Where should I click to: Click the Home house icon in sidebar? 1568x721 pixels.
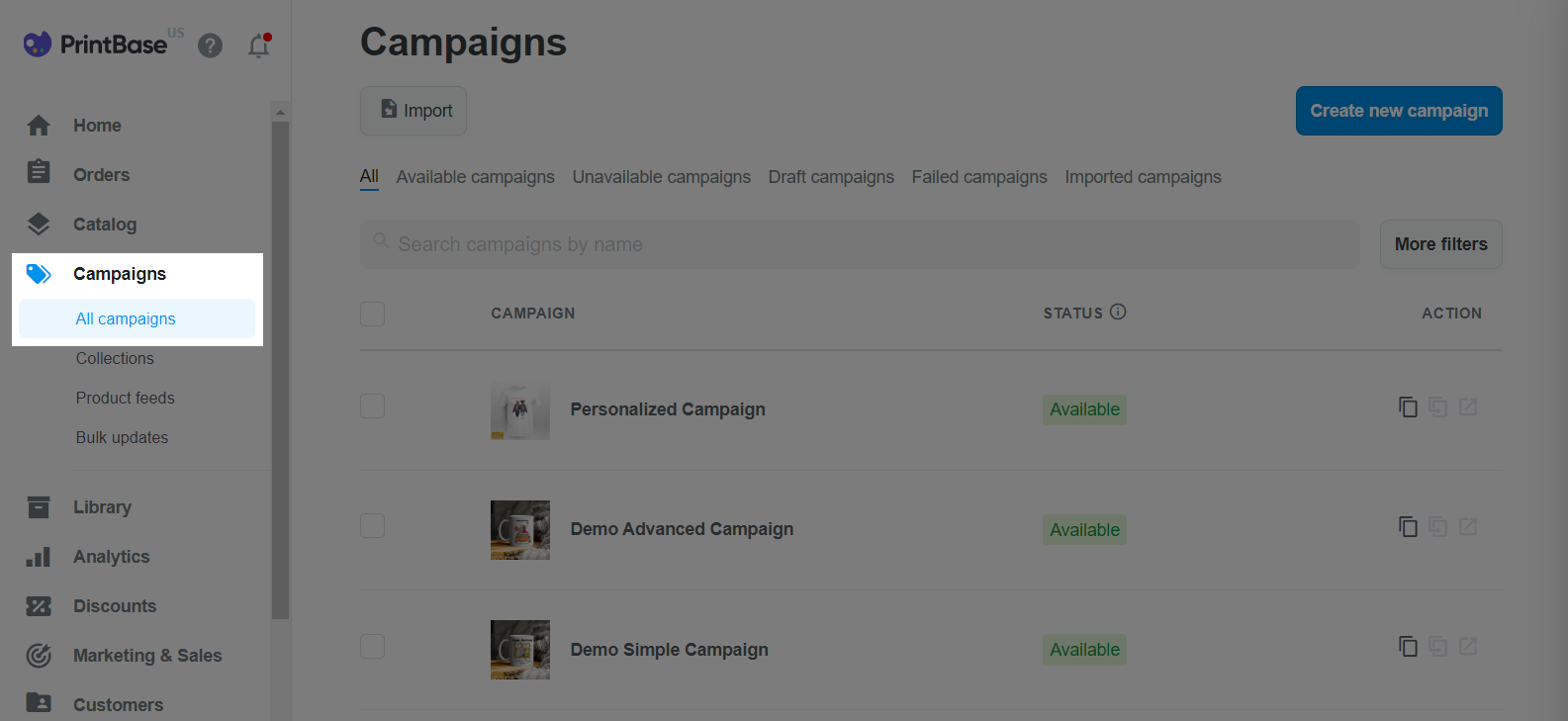coord(39,126)
